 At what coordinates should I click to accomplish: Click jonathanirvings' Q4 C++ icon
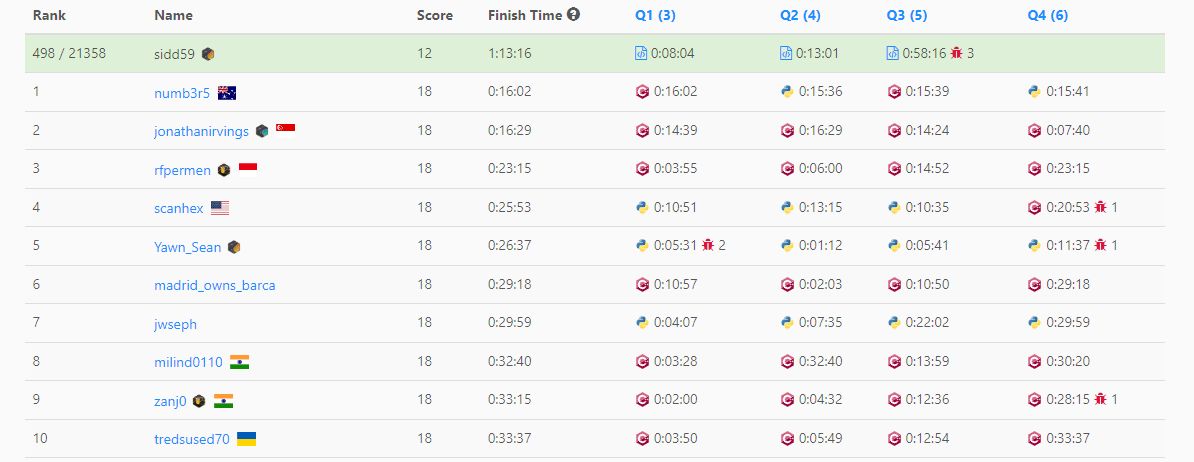(x=1034, y=130)
